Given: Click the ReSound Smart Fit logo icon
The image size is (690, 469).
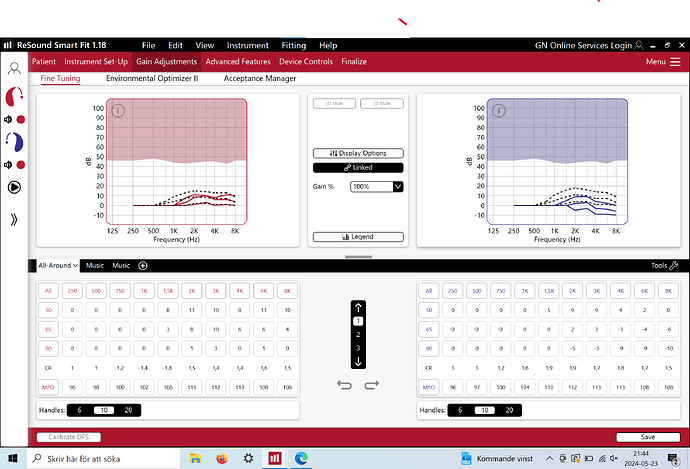Looking at the screenshot, I should pos(8,45).
